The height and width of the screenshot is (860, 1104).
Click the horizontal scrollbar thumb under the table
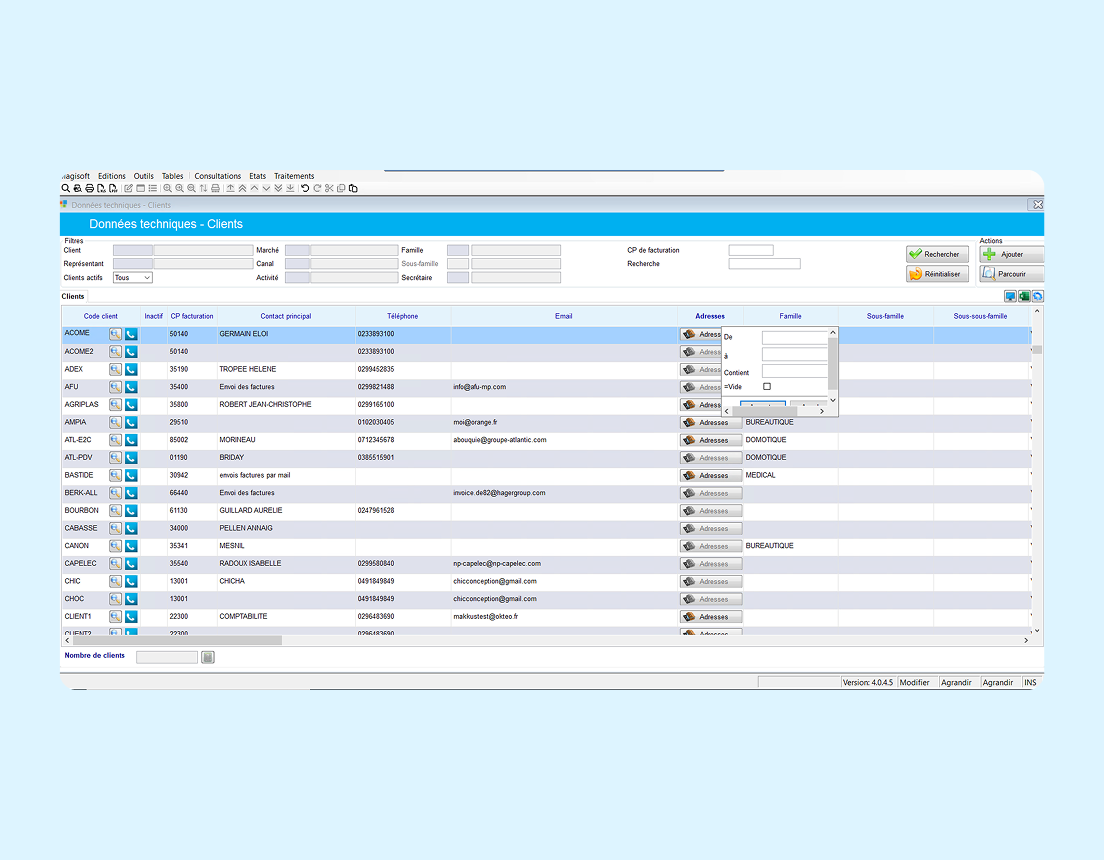(177, 641)
